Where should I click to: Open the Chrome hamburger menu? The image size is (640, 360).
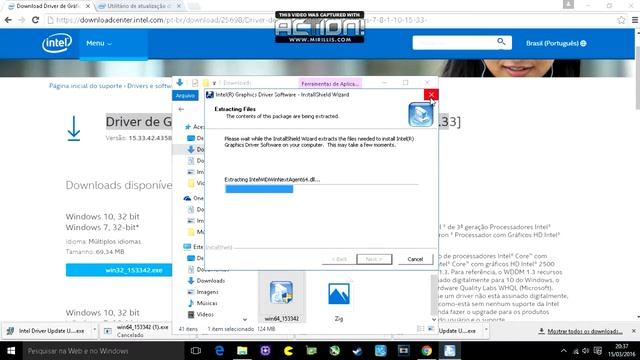[635, 20]
